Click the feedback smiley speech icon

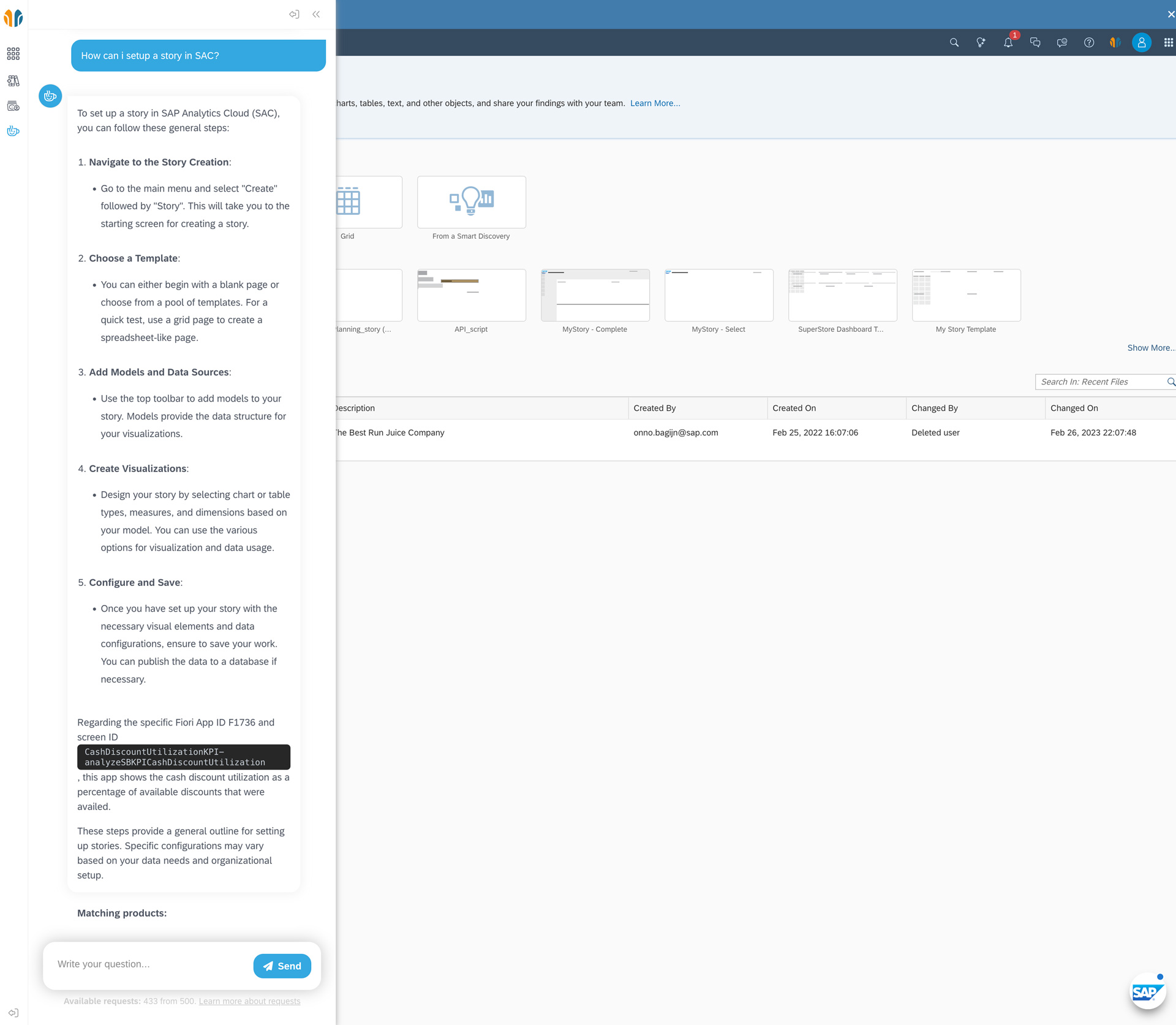pyautogui.click(x=1061, y=43)
